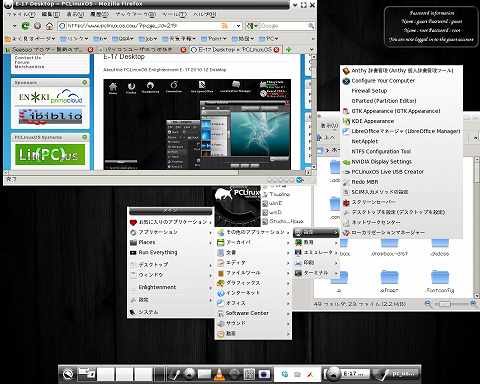Click the Anthy dictionary tool icon
The height and width of the screenshot is (384, 480).
click(x=346, y=71)
